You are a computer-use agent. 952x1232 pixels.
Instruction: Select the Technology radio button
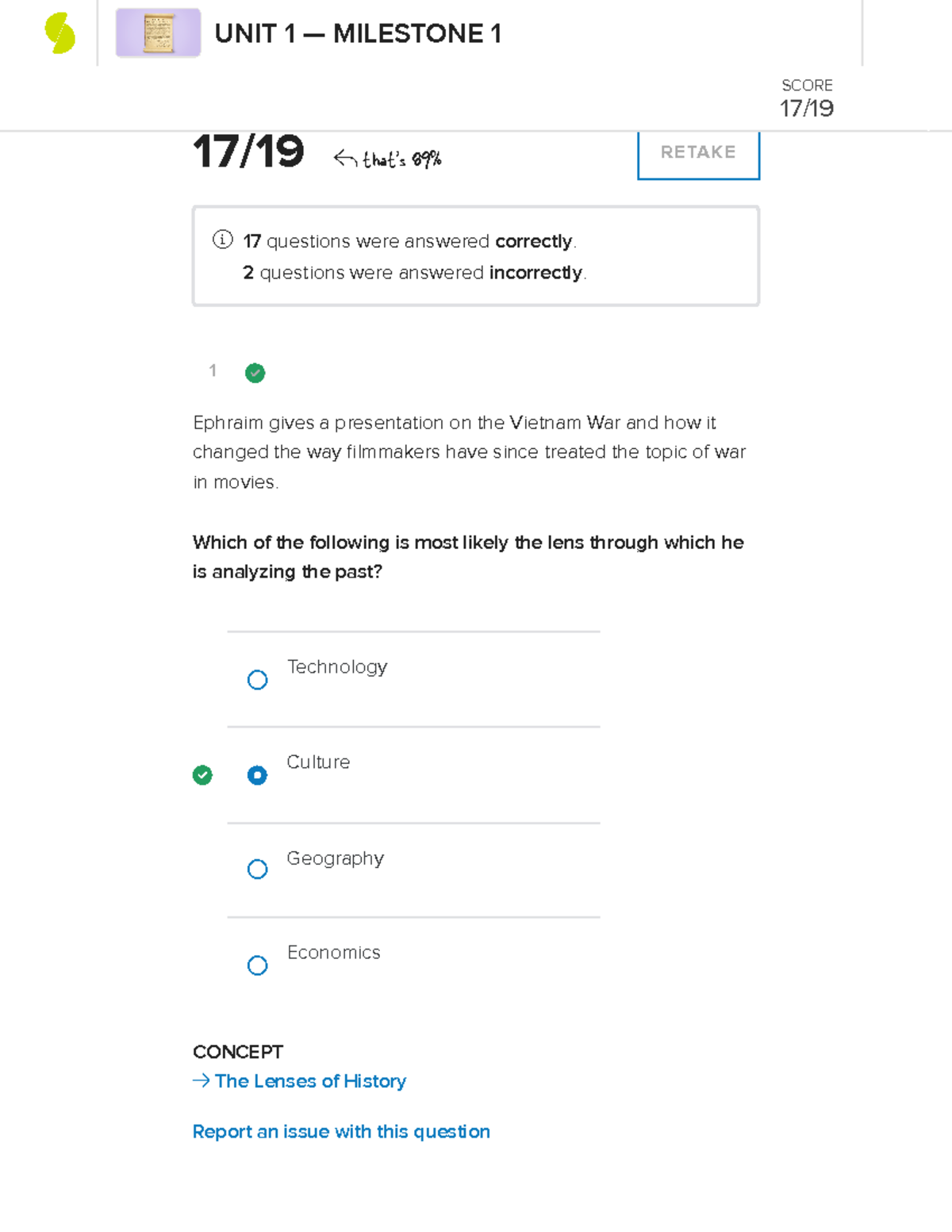coord(257,680)
